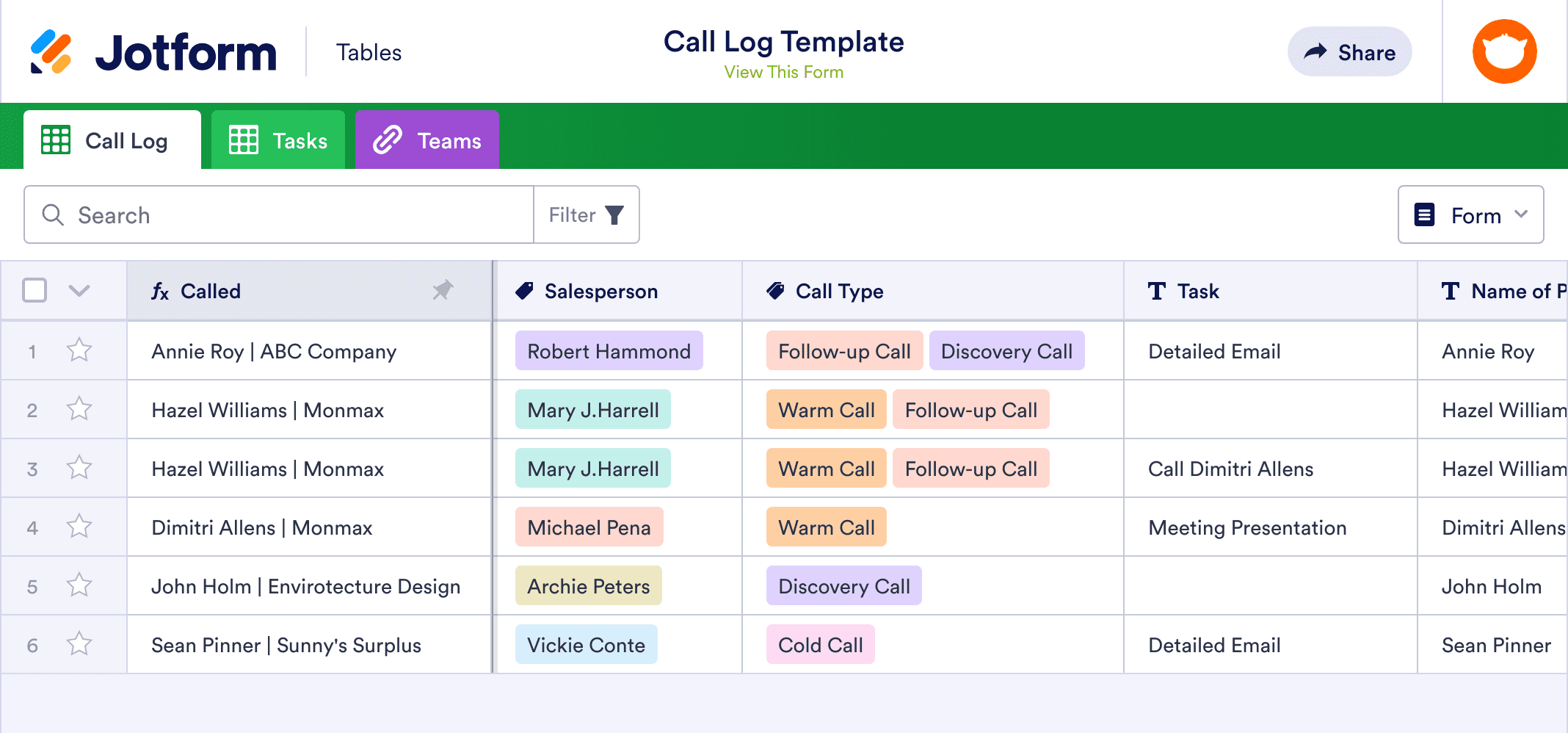Viewport: 1568px width, 733px height.
Task: Click the Archie Peters yellow tag
Action: pos(588,585)
